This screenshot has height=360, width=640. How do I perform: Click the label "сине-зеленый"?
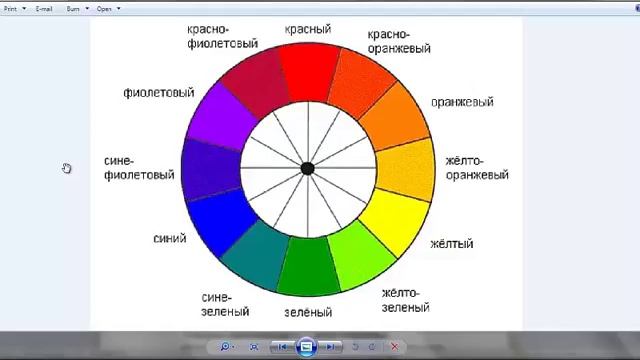[225, 304]
